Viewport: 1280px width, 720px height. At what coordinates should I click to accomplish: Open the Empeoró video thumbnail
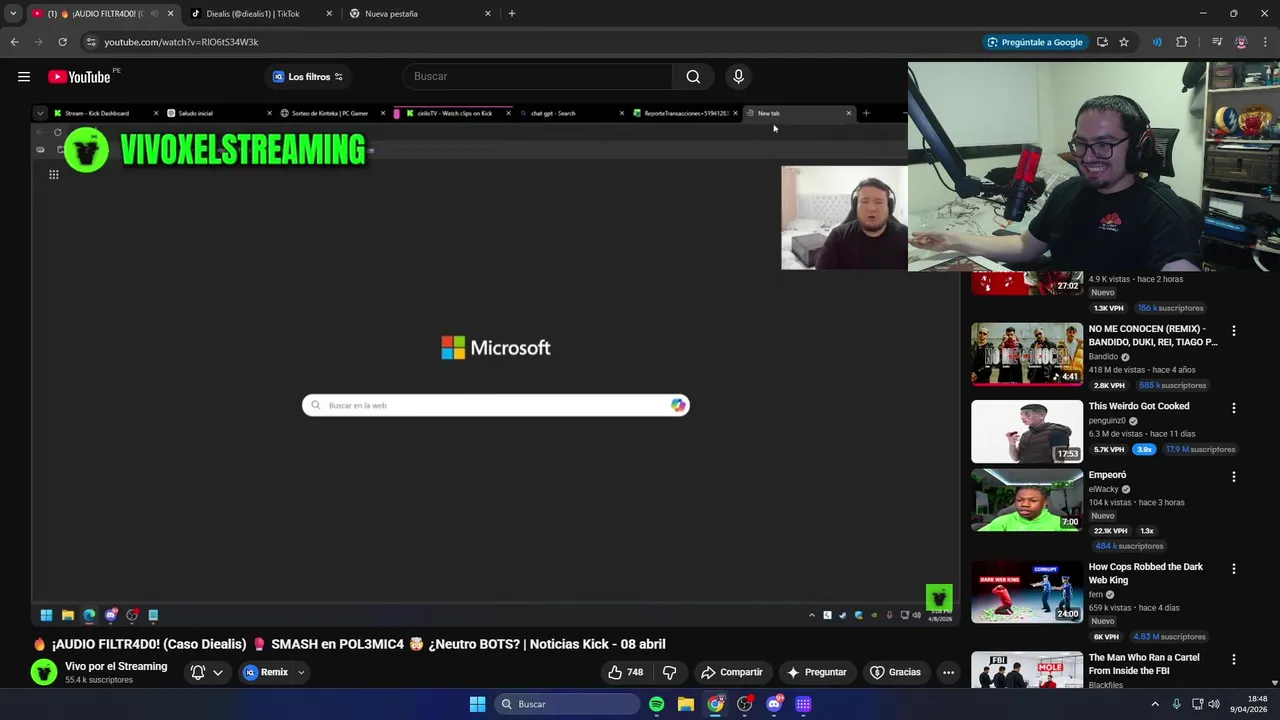[1027, 500]
